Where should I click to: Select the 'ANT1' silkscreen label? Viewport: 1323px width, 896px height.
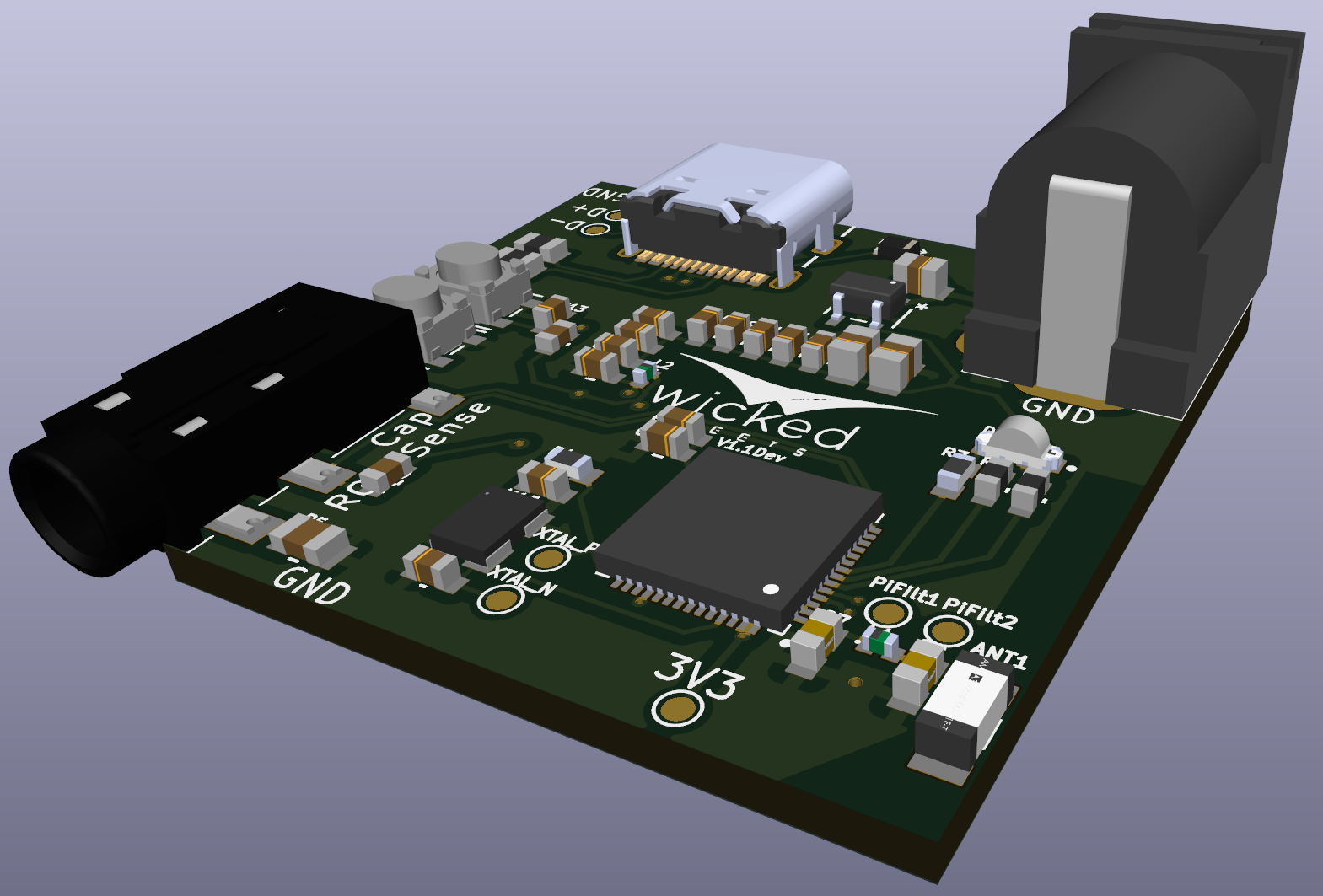[999, 655]
